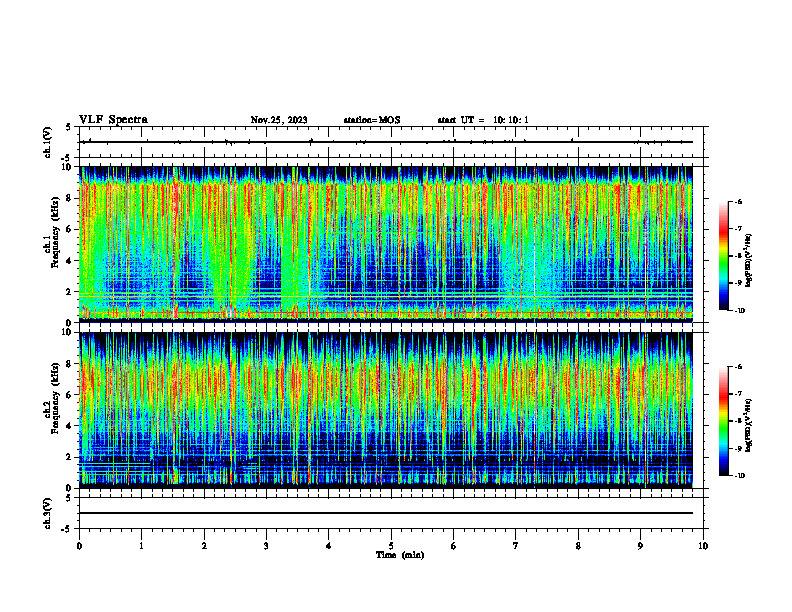Image resolution: width=792 pixels, height=612 pixels.
Task: Click the ch.1 frequency tick label "8"
Action: (x=70, y=198)
